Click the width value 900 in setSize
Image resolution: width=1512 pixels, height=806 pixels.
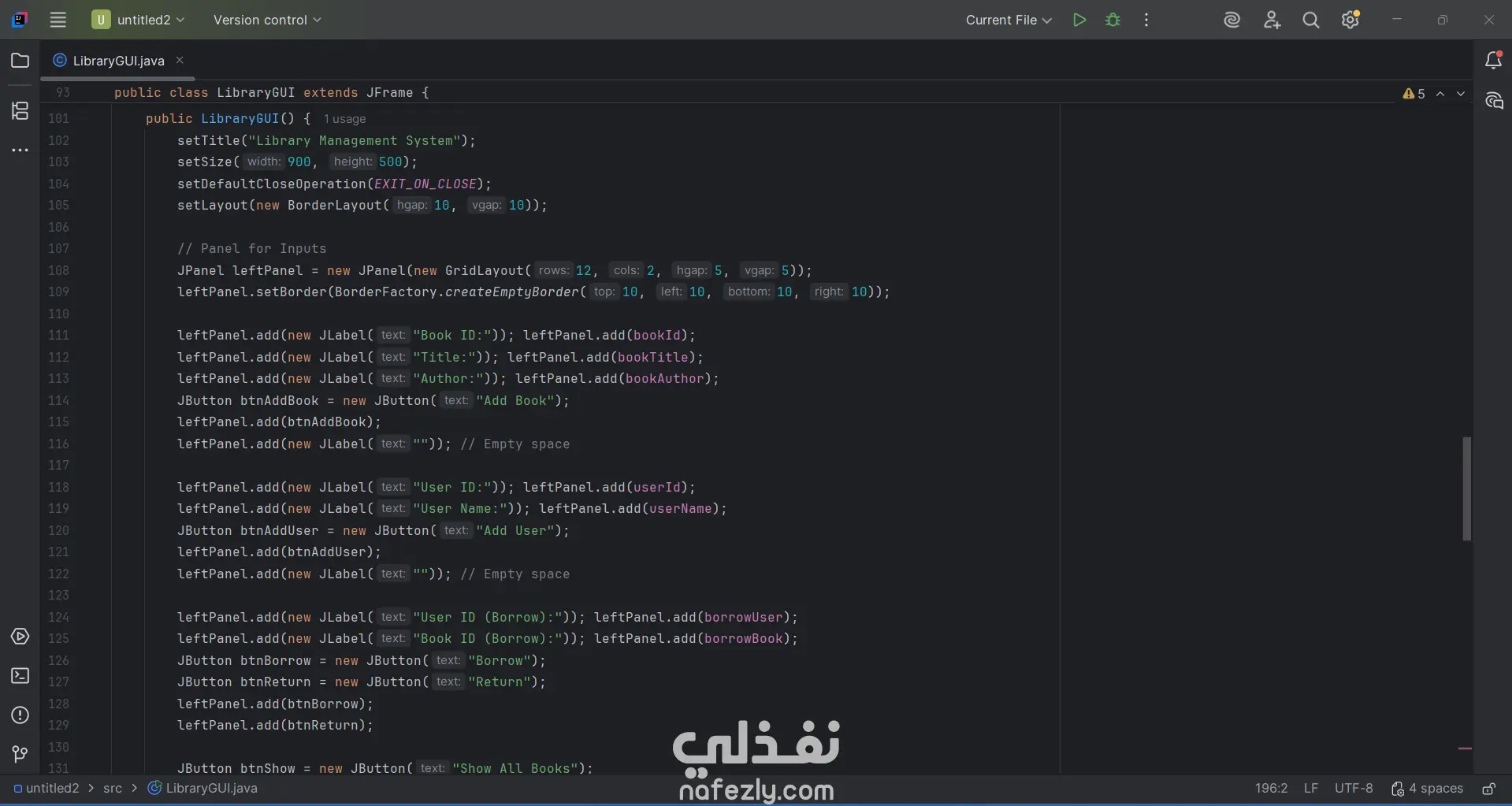[x=299, y=162]
